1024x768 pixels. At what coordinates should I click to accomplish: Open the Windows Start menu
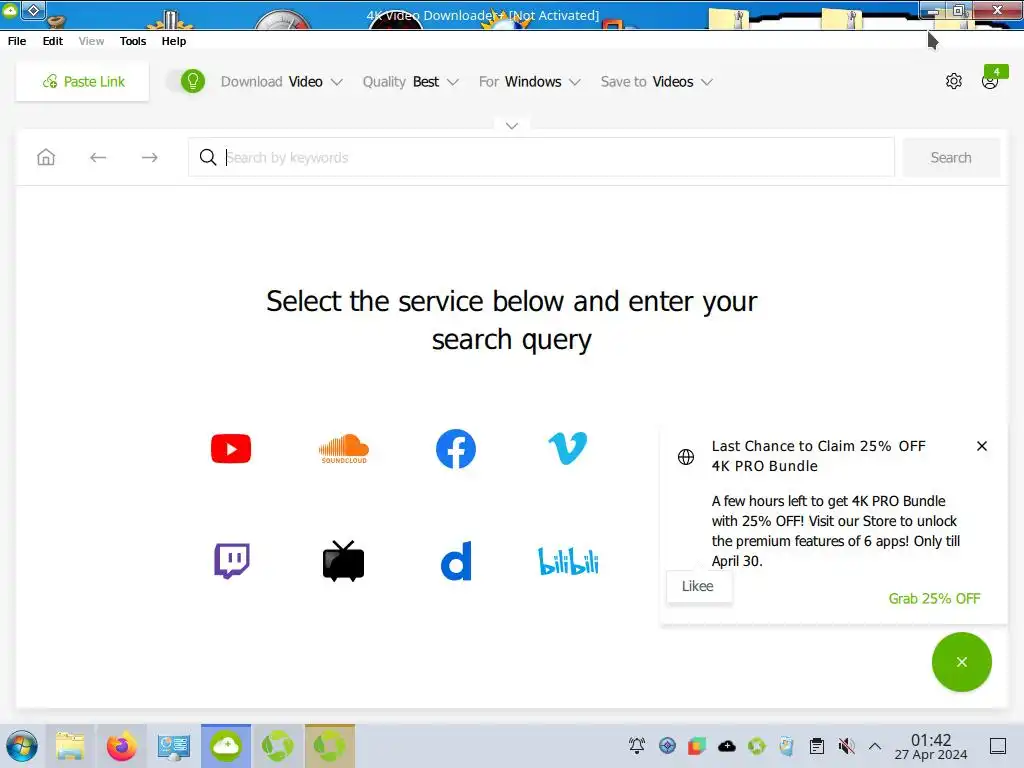pos(22,746)
